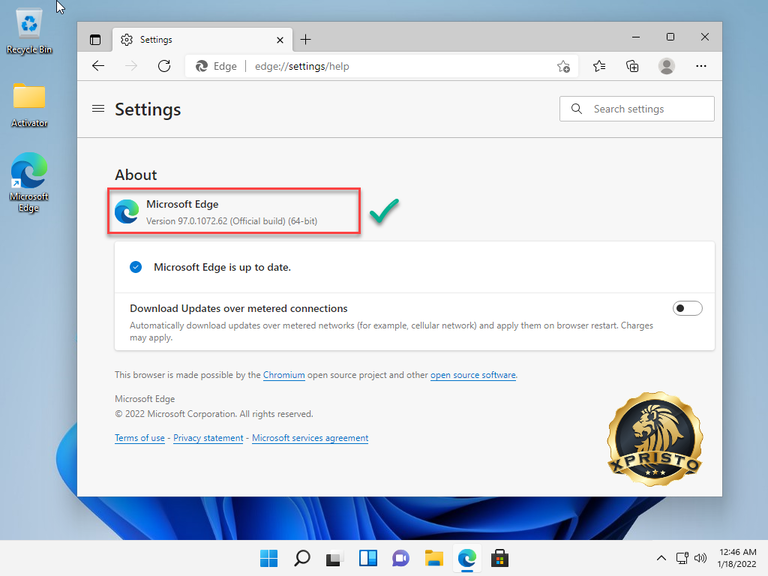Maximize the Edge window
The image size is (768, 576).
[671, 37]
